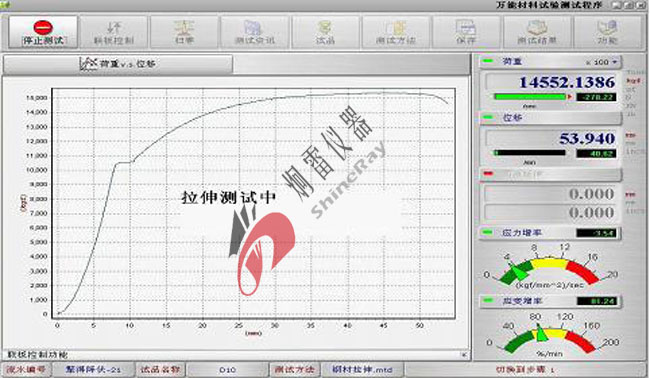Click the 测试方法 label in status bar
The image size is (650, 378).
point(294,369)
